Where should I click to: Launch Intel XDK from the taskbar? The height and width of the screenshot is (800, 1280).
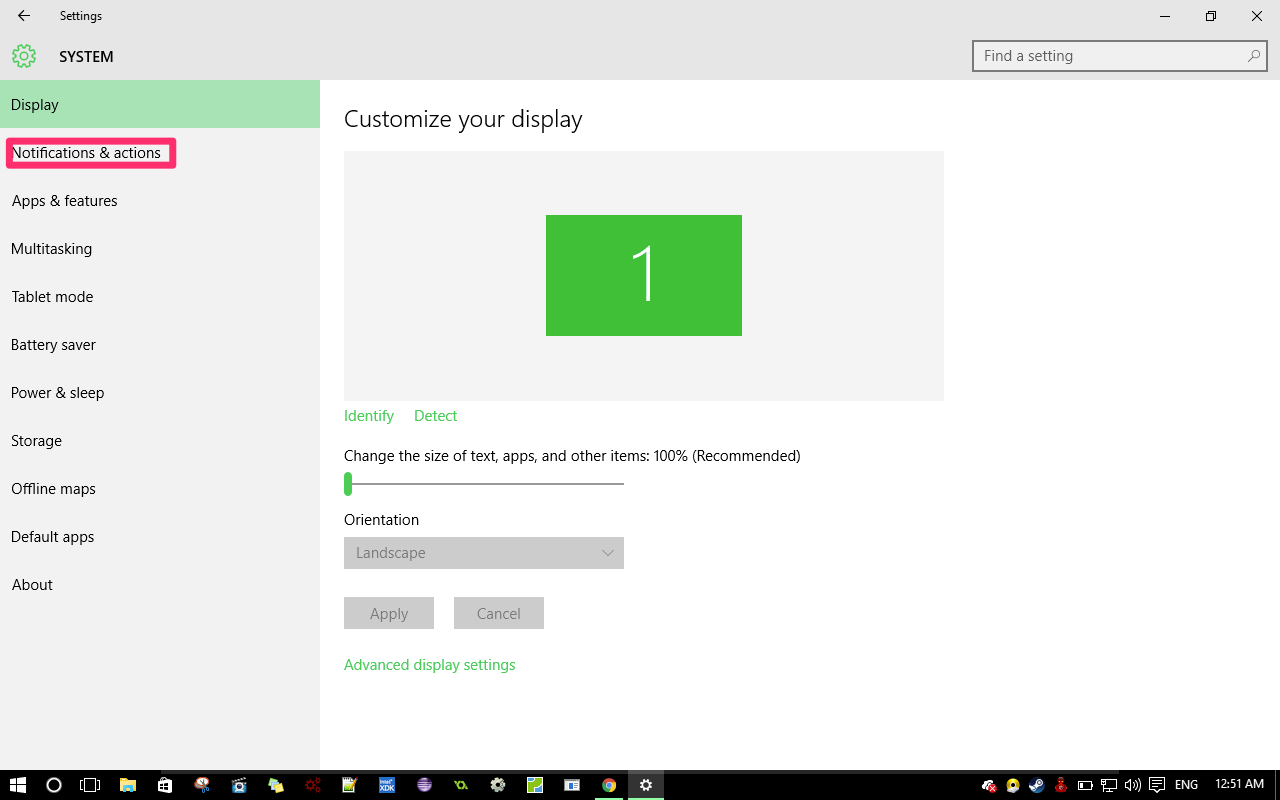[x=386, y=784]
